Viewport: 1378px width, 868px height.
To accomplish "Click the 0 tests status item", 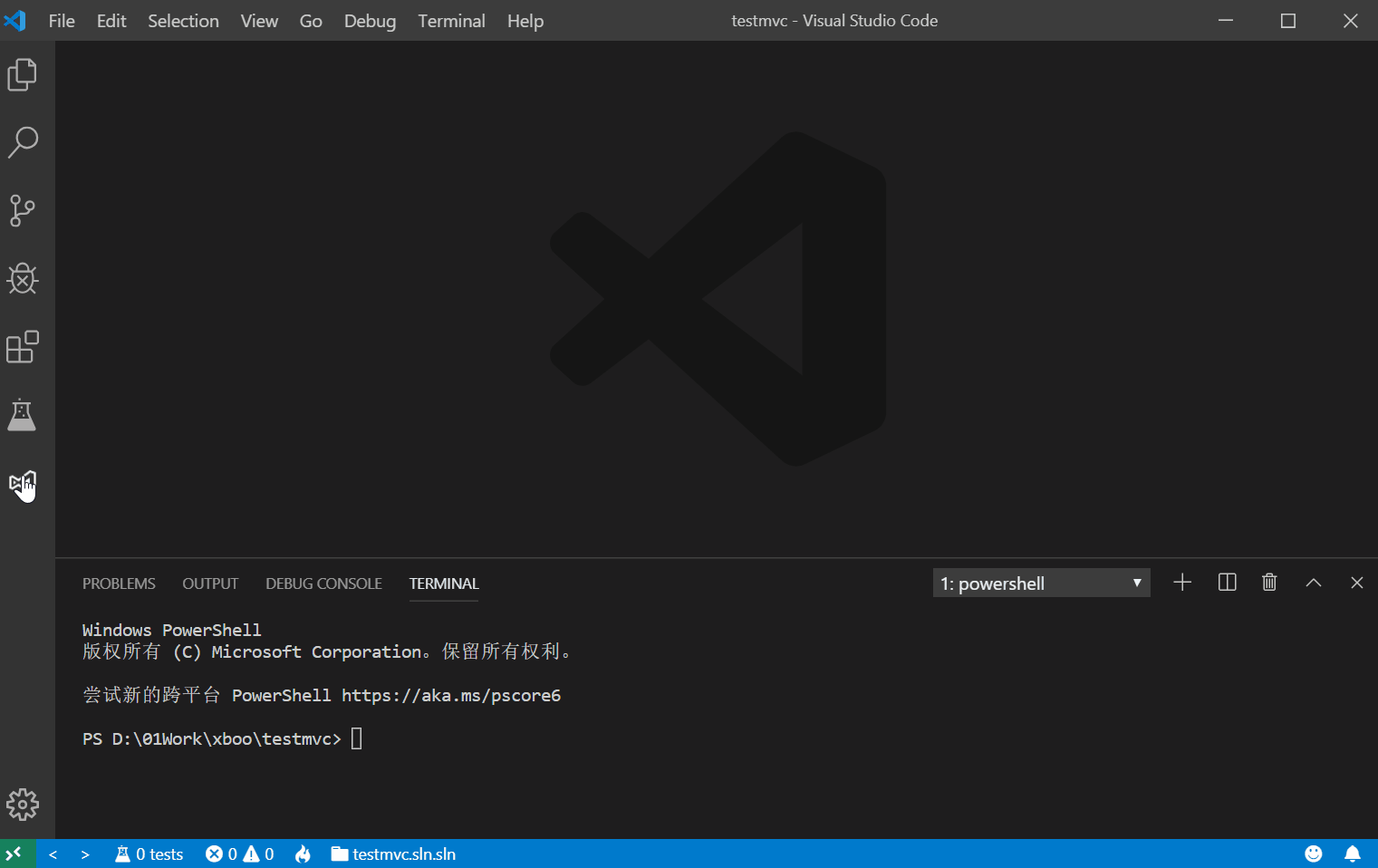I will point(149,854).
